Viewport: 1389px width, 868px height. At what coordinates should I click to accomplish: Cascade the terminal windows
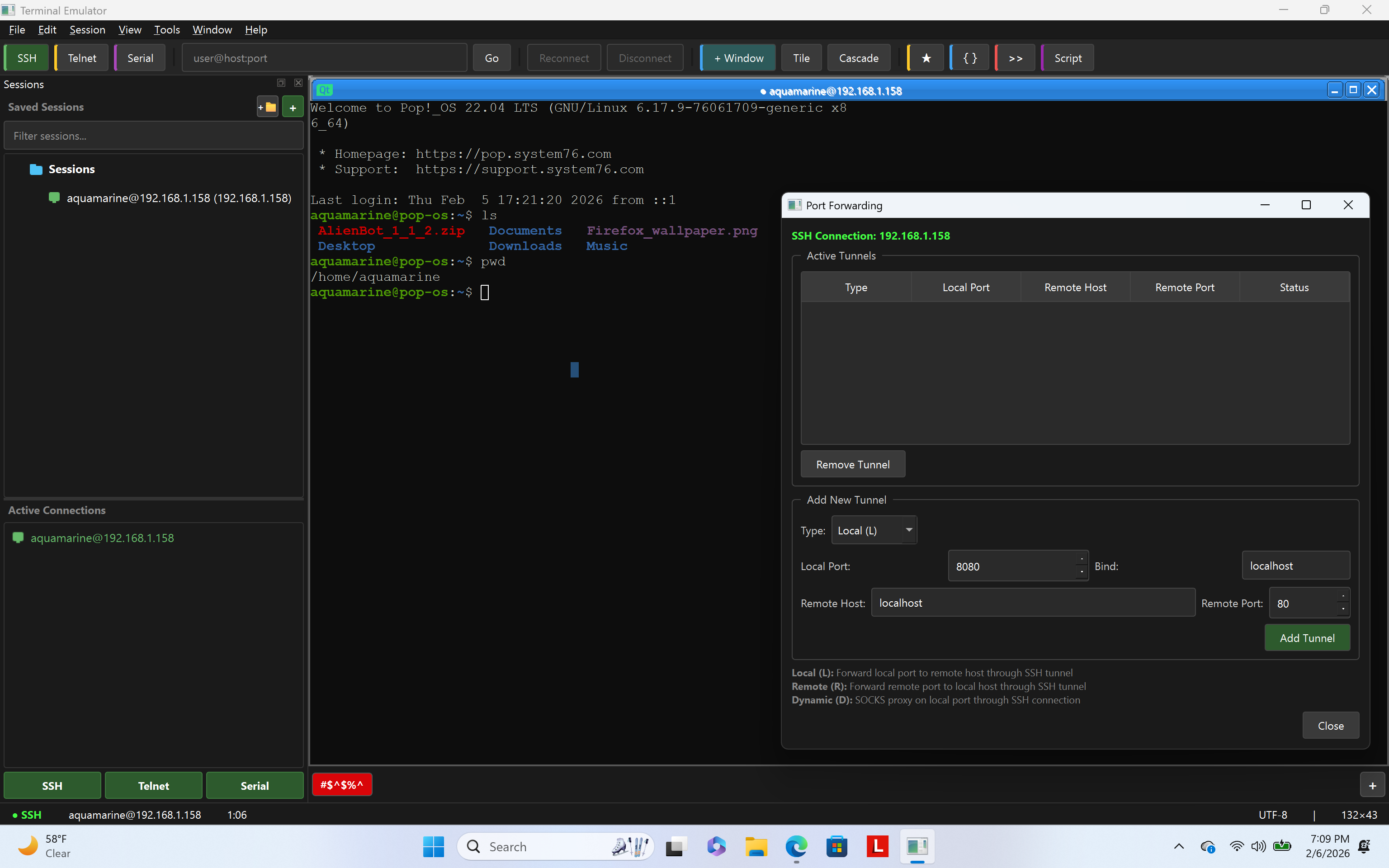tap(859, 58)
